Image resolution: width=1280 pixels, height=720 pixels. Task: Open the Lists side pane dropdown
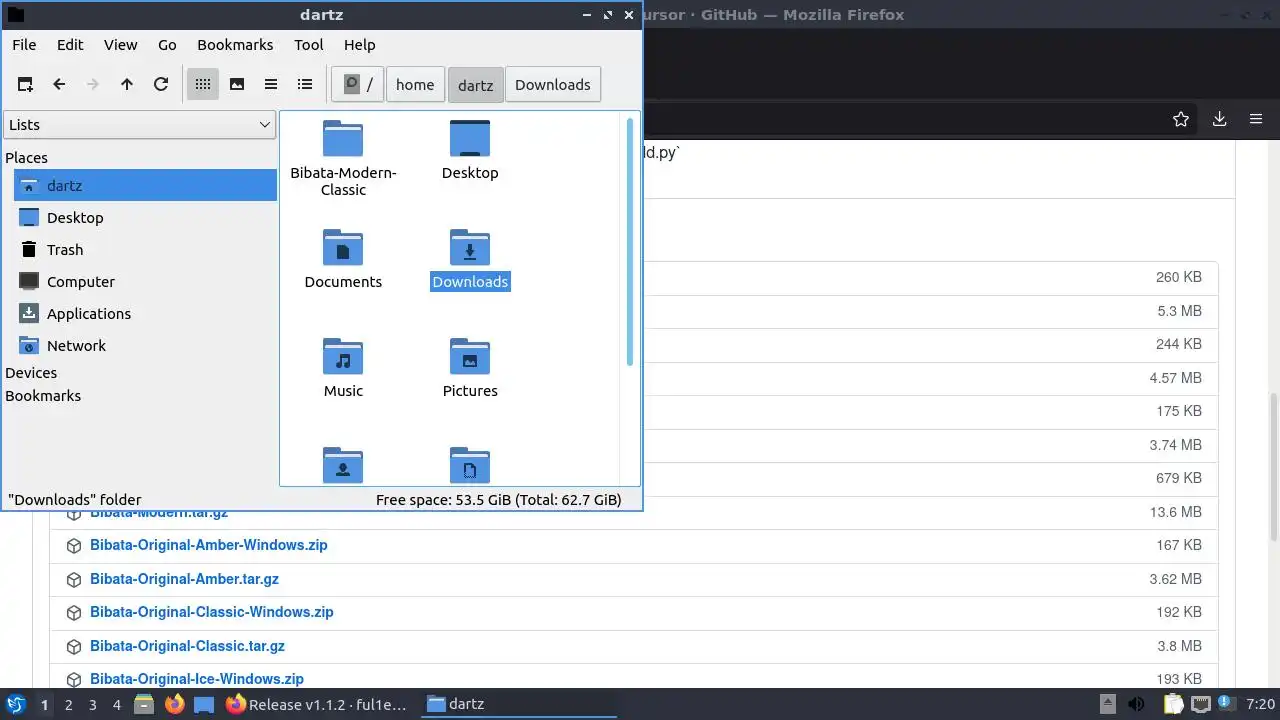point(140,125)
